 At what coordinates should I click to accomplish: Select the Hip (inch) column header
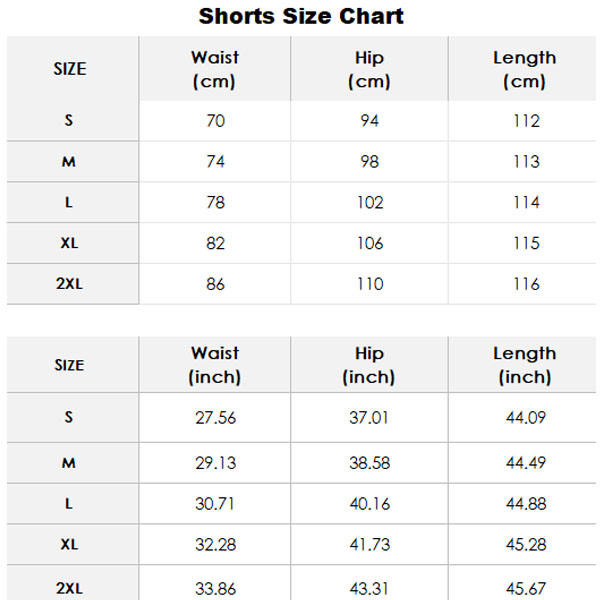tap(369, 365)
